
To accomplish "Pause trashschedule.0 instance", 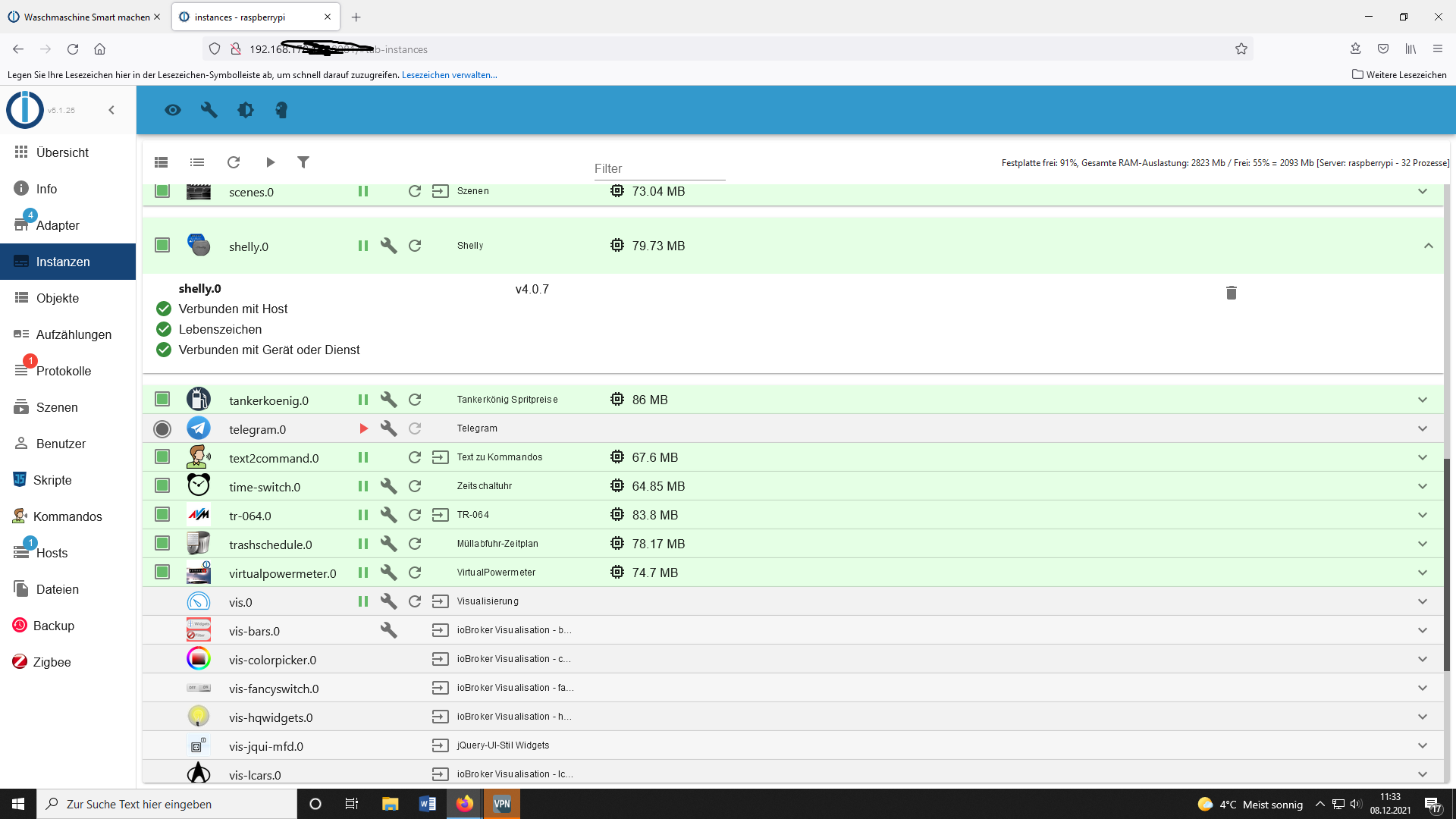I will [x=363, y=544].
